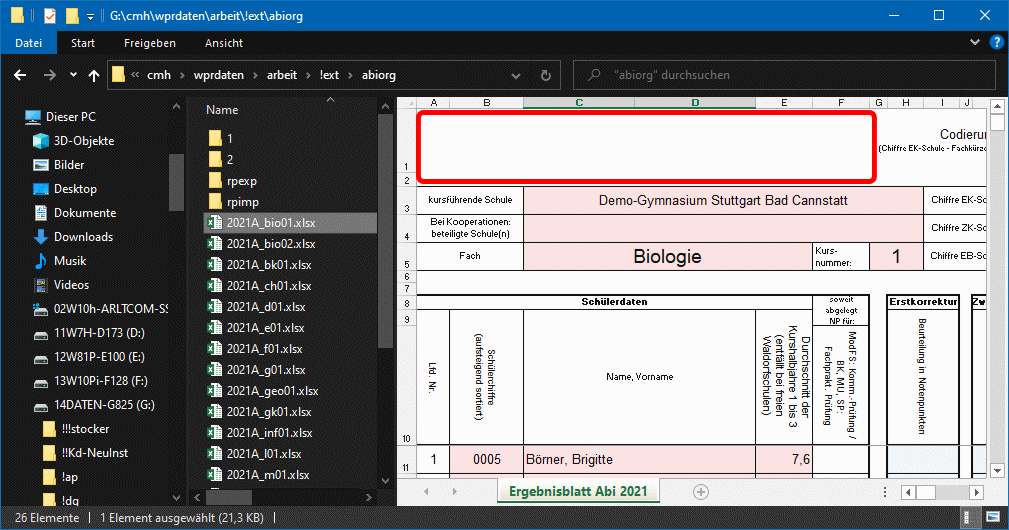
Task: Expand the recent locations dropdown arrow
Action: point(72,75)
